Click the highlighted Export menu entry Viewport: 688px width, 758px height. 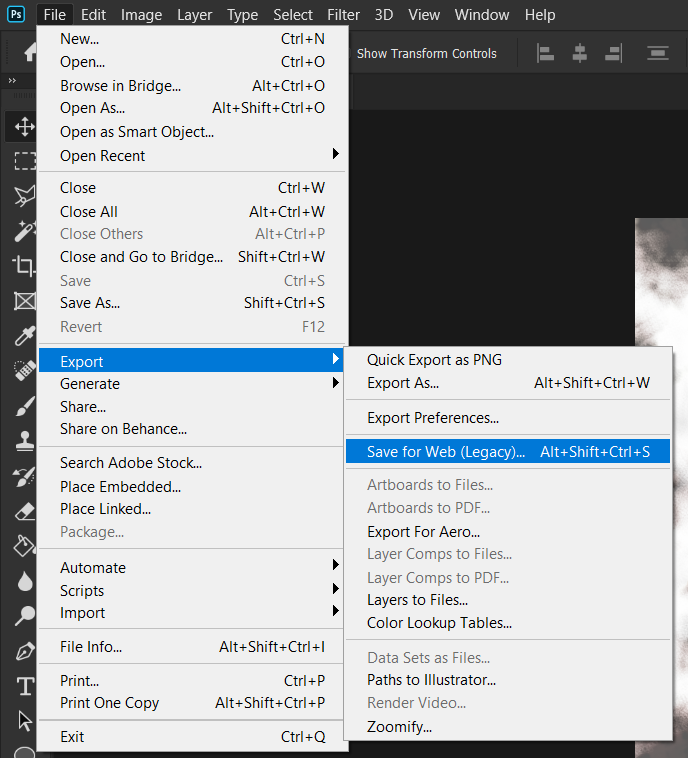pyautogui.click(x=190, y=360)
